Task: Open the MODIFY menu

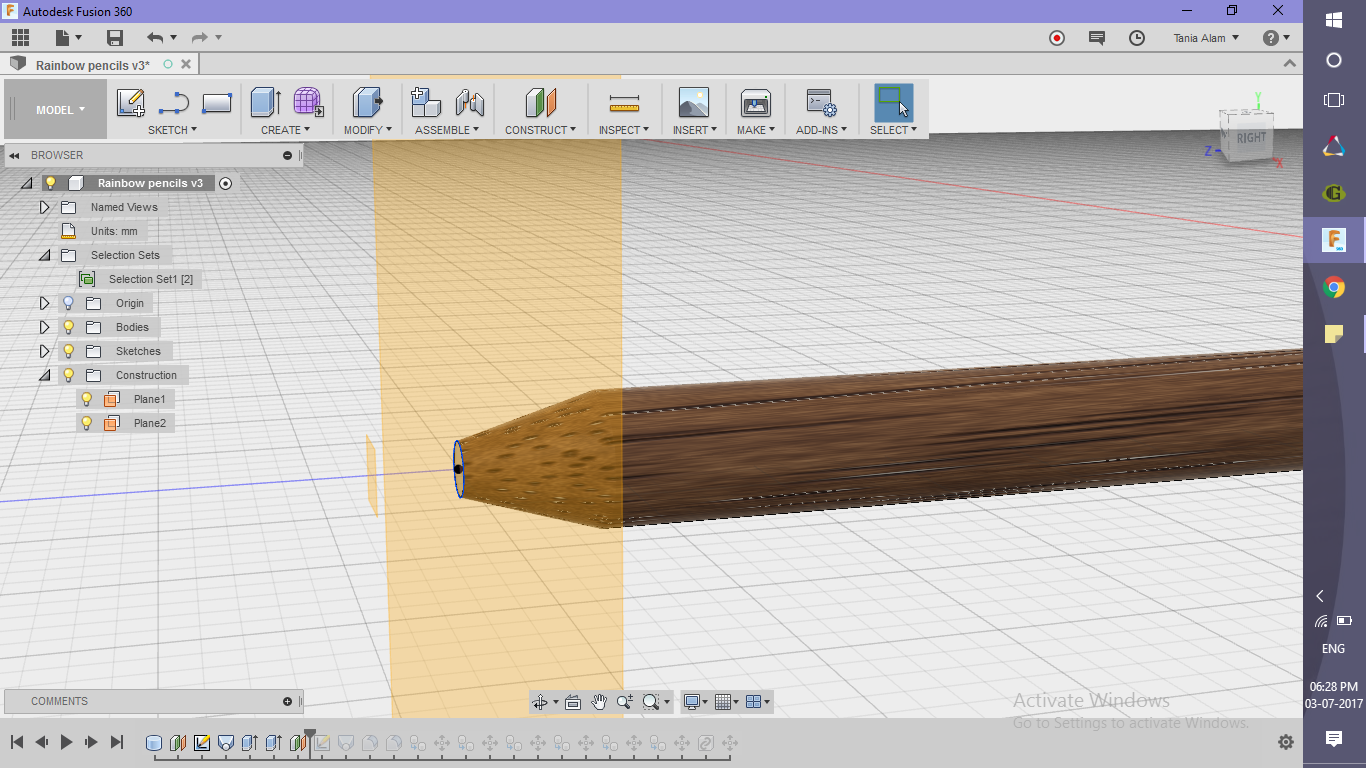Action: [x=368, y=130]
